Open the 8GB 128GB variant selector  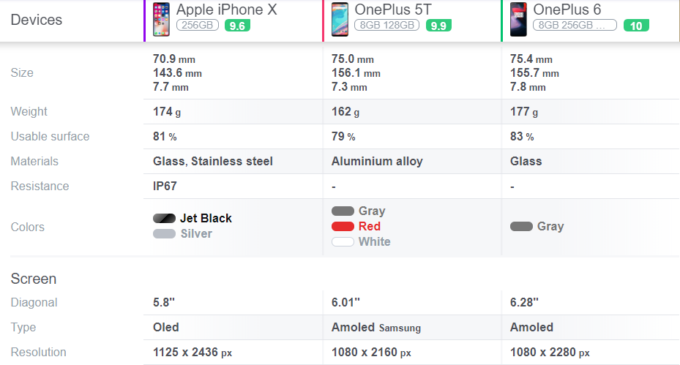[387, 25]
